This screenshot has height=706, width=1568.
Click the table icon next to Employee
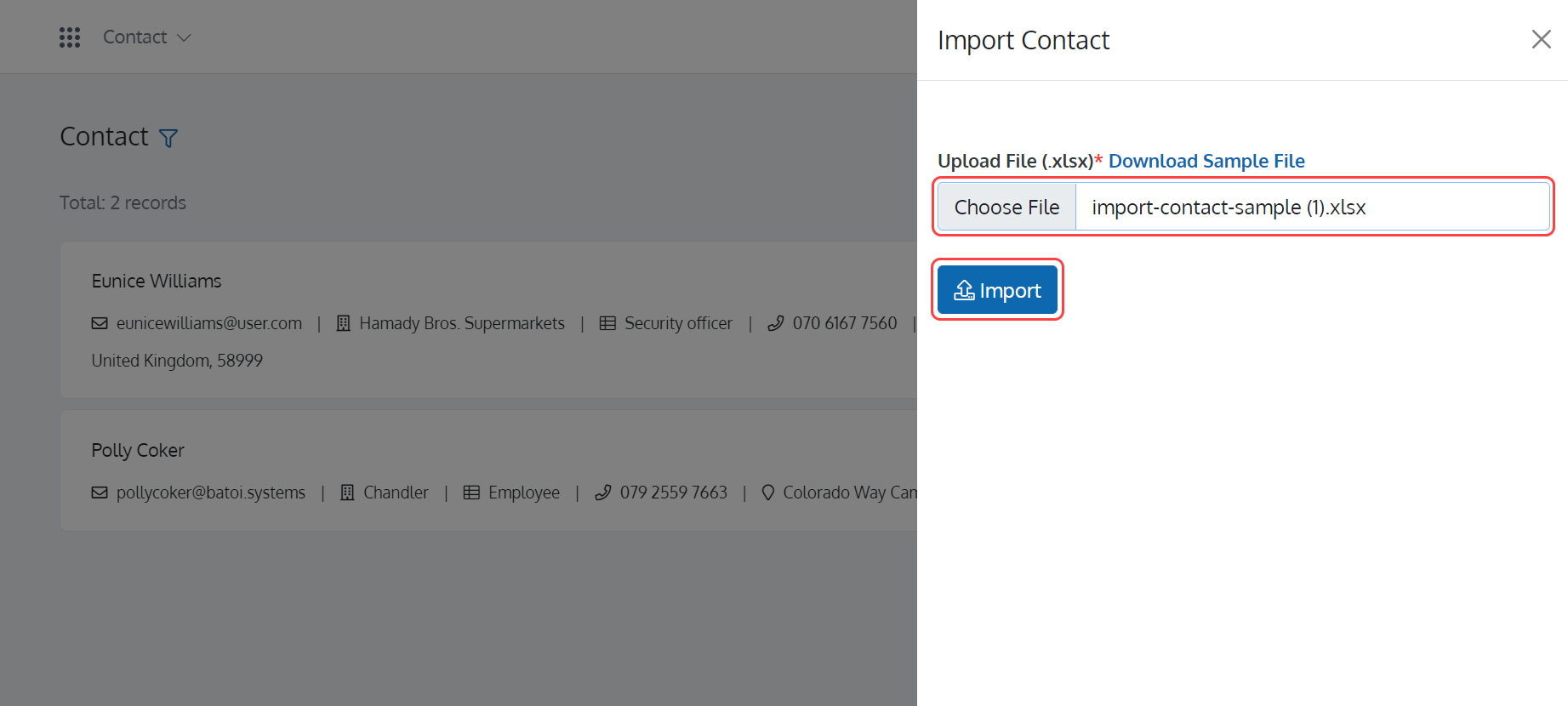click(x=471, y=492)
